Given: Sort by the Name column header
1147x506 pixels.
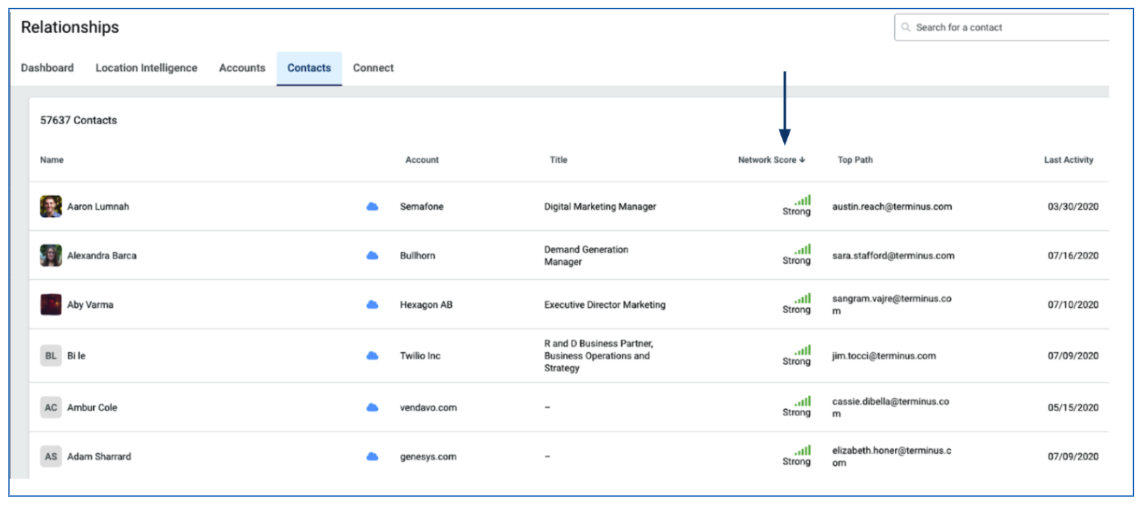Looking at the screenshot, I should 51,160.
